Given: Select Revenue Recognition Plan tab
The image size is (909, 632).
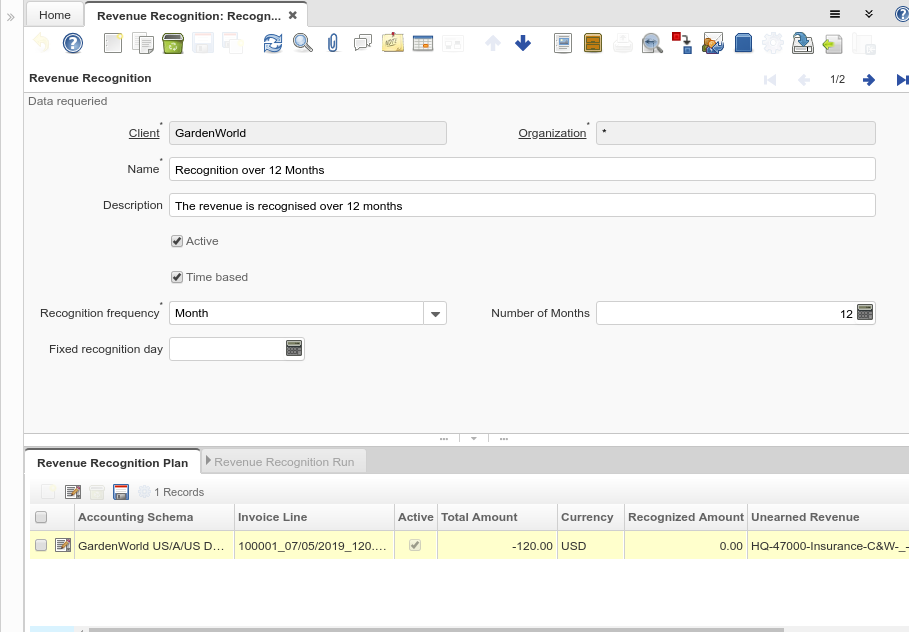Looking at the screenshot, I should click(x=112, y=463).
